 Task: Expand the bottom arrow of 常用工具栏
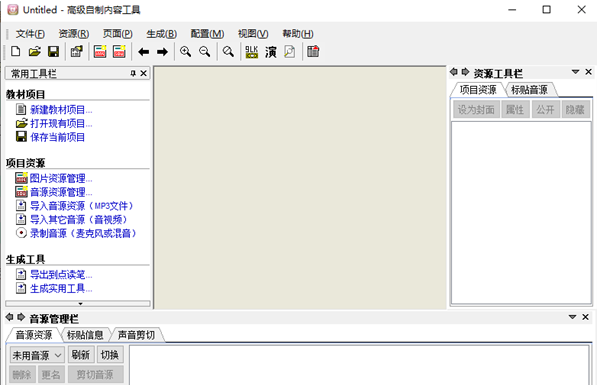(x=80, y=304)
